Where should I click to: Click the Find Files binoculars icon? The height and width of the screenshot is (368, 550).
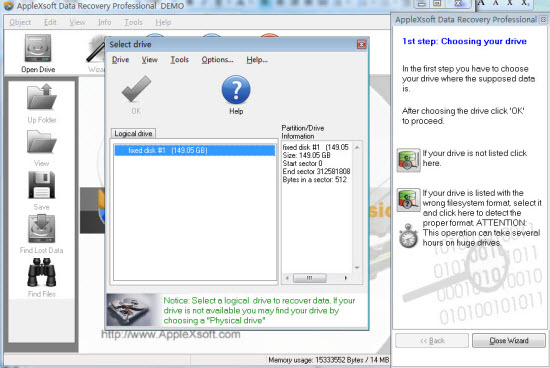(x=42, y=272)
